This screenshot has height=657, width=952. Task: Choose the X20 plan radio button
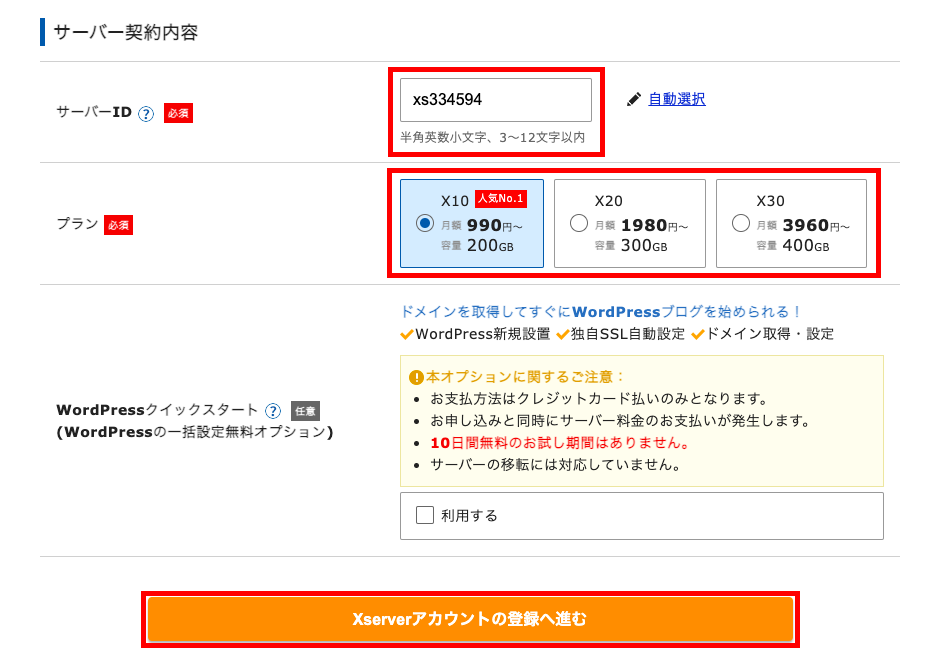tap(578, 223)
